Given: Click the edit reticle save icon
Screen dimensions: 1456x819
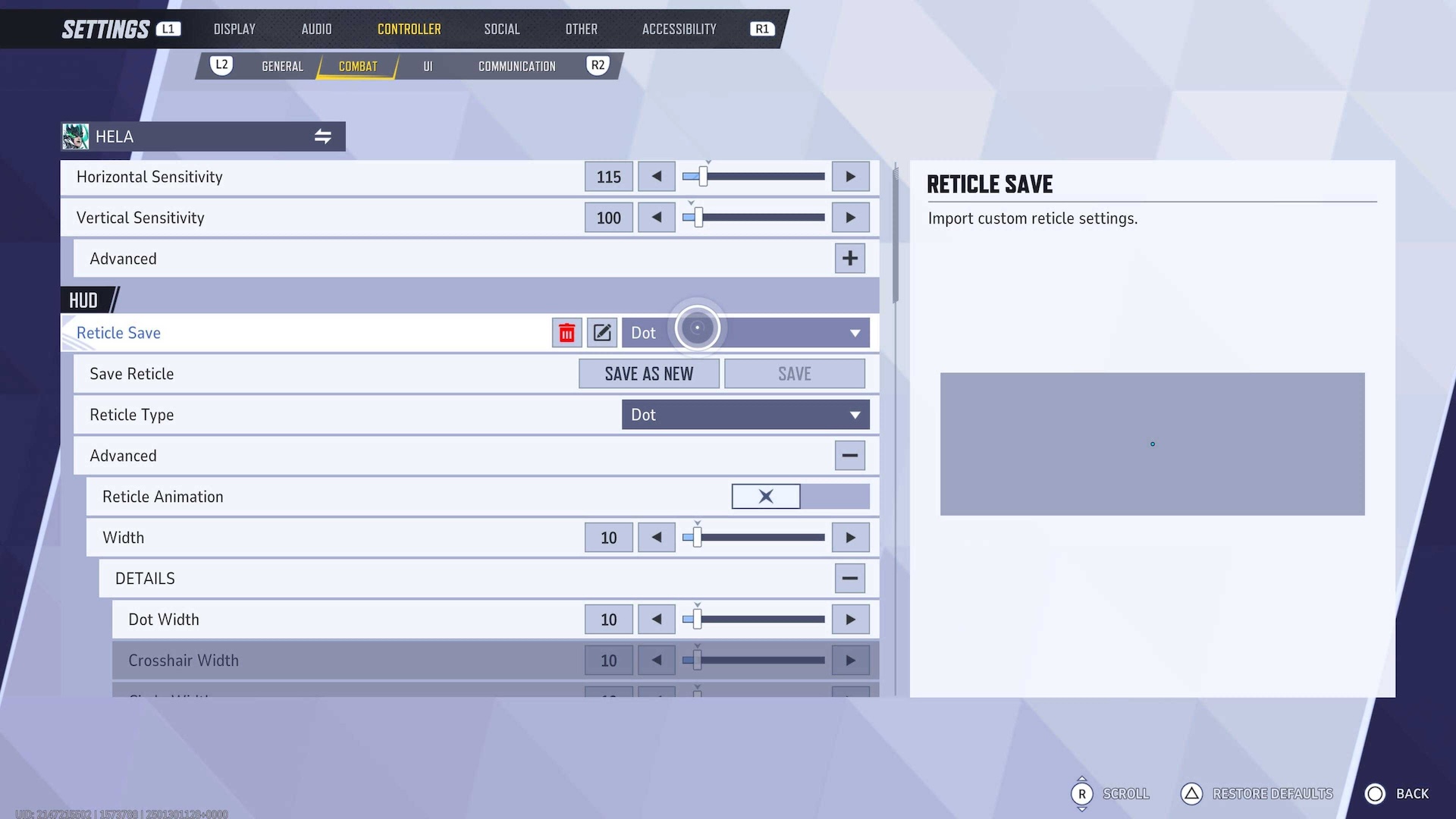Looking at the screenshot, I should pos(600,332).
